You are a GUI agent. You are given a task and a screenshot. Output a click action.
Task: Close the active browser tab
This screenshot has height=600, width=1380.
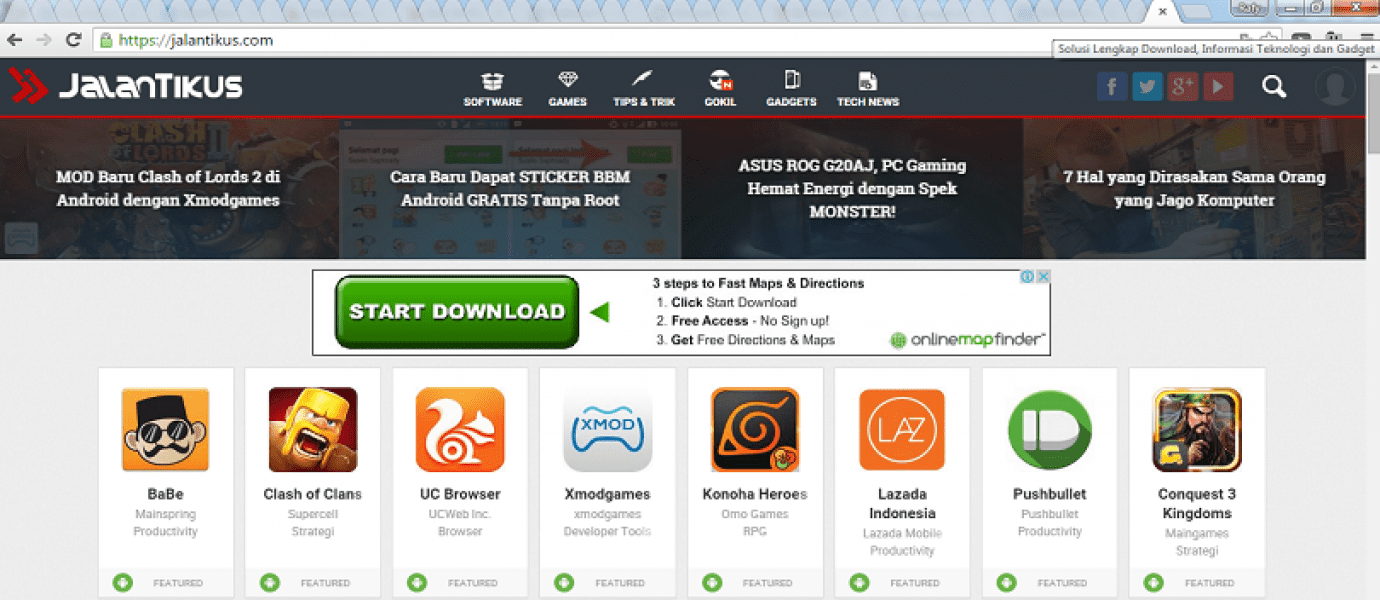(1162, 10)
